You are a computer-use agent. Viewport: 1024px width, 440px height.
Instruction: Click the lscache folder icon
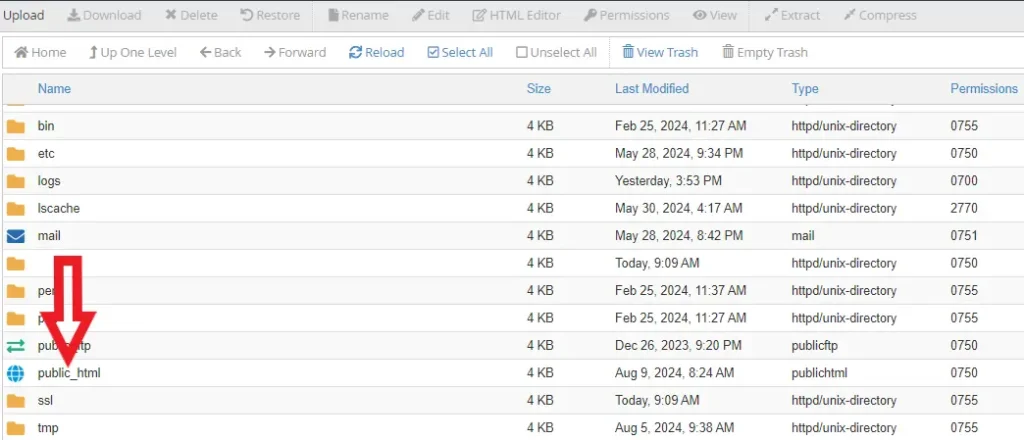click(x=15, y=209)
